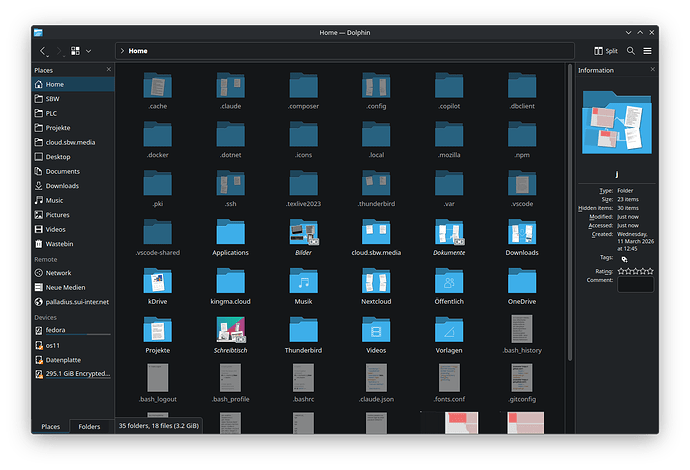Open Videos in the sidebar
This screenshot has height=470, width=690.
point(73,229)
